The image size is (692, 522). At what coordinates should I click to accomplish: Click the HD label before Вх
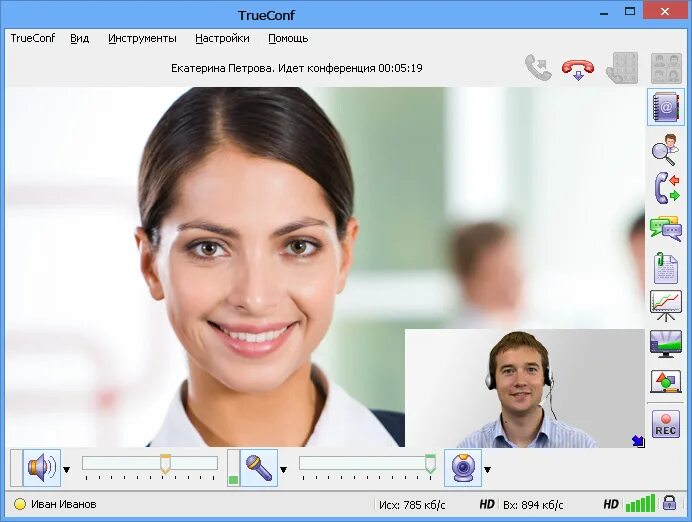pyautogui.click(x=487, y=504)
